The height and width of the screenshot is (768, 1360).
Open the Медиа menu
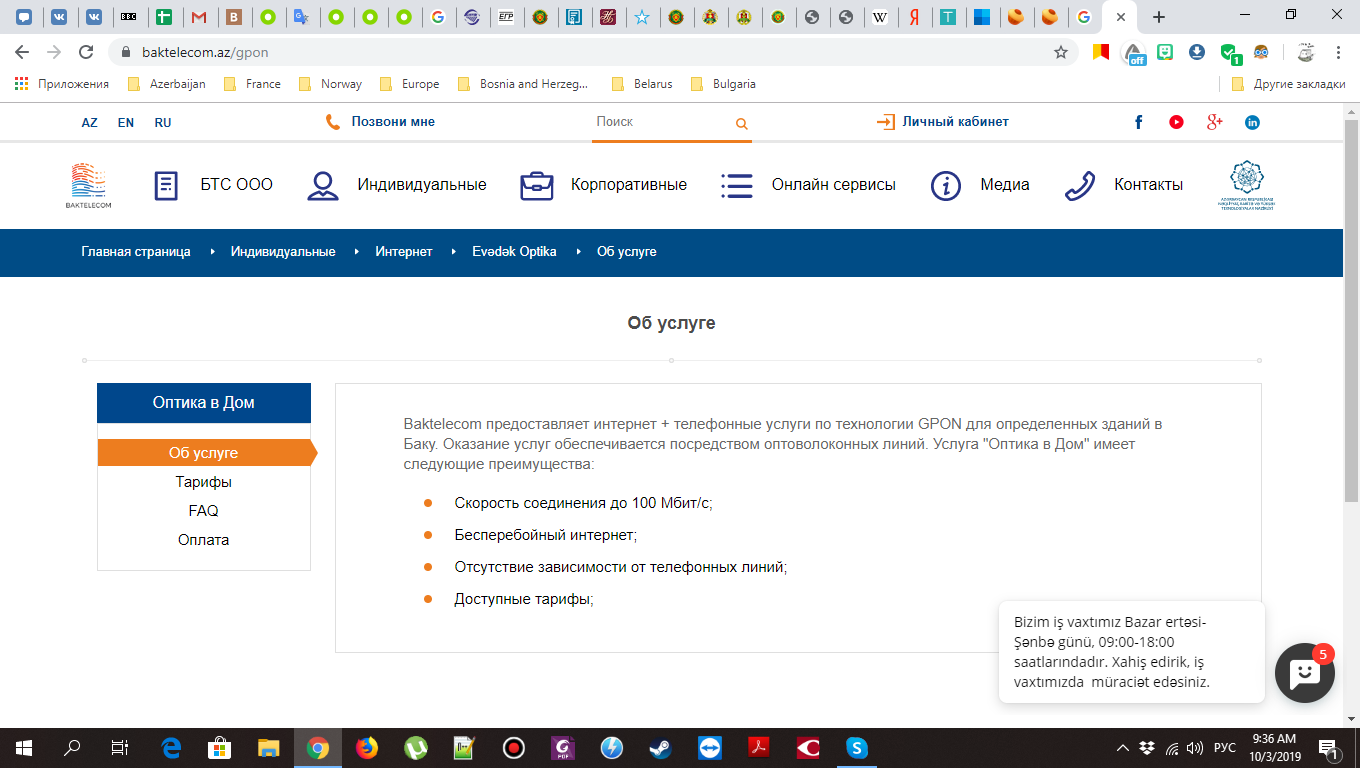point(979,185)
